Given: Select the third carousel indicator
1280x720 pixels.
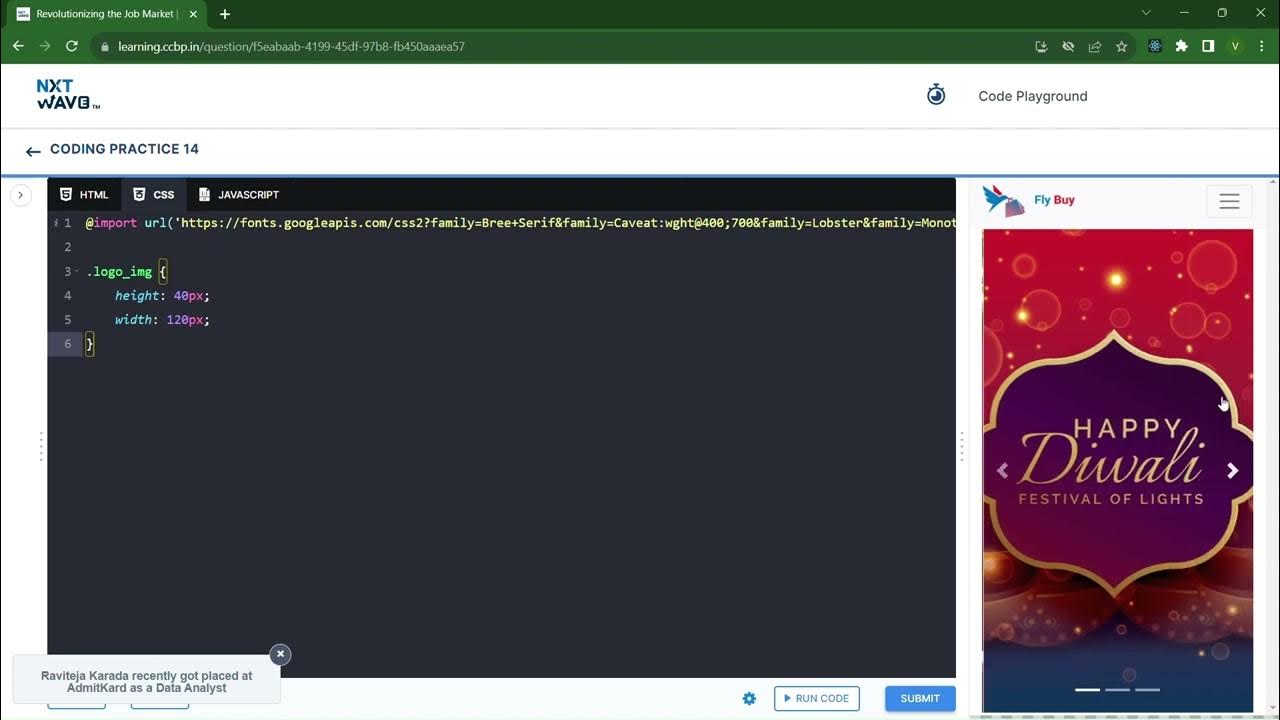Looking at the screenshot, I should 1147,689.
